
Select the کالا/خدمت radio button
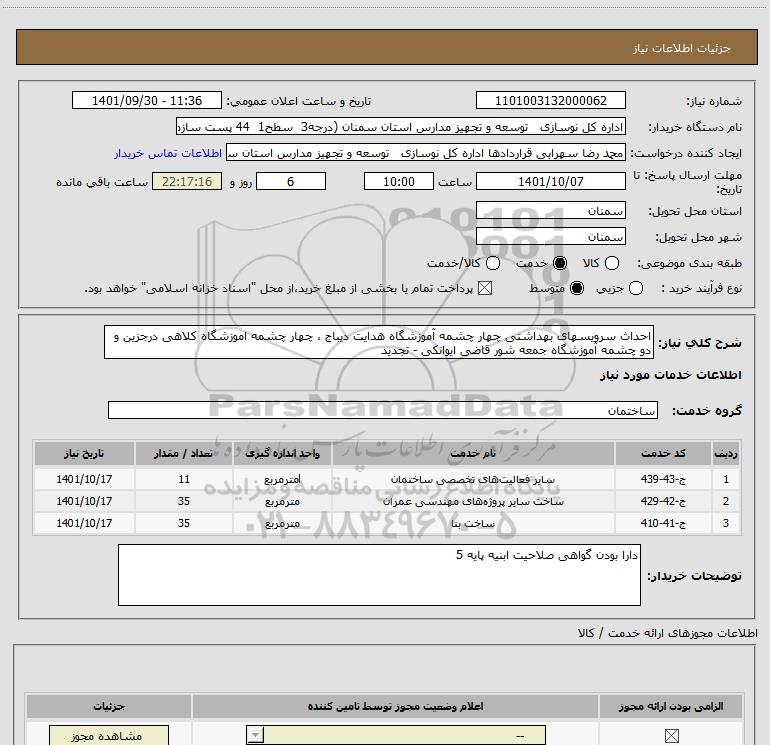pos(493,263)
